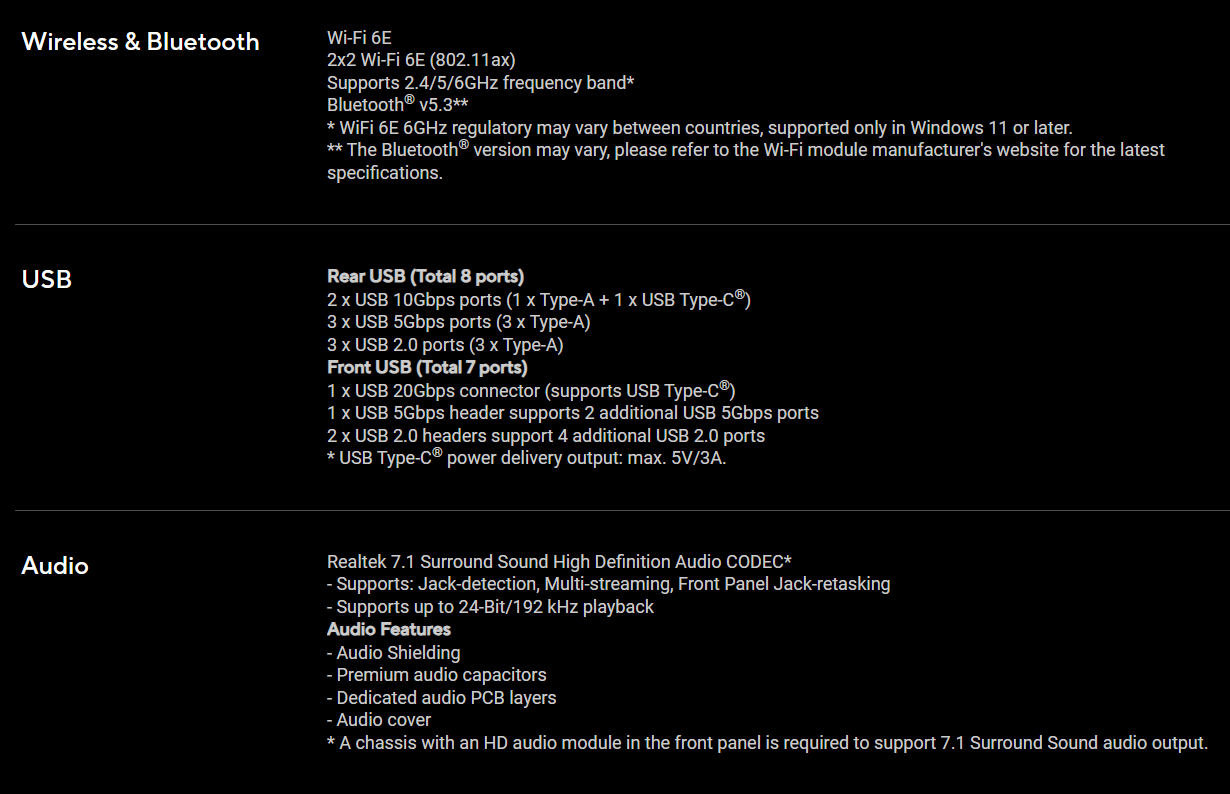Click the Wireless & Bluetooth section heading
The height and width of the screenshot is (794, 1230).
[140, 42]
